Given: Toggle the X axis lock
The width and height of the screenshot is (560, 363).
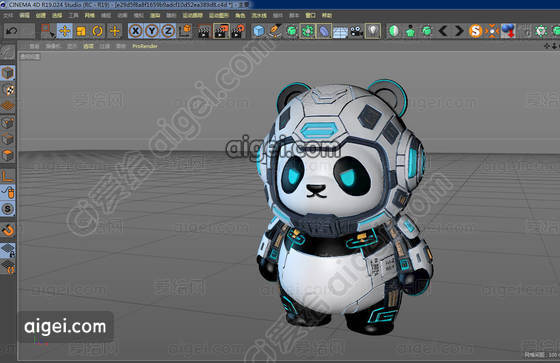Looking at the screenshot, I should pyautogui.click(x=136, y=31).
